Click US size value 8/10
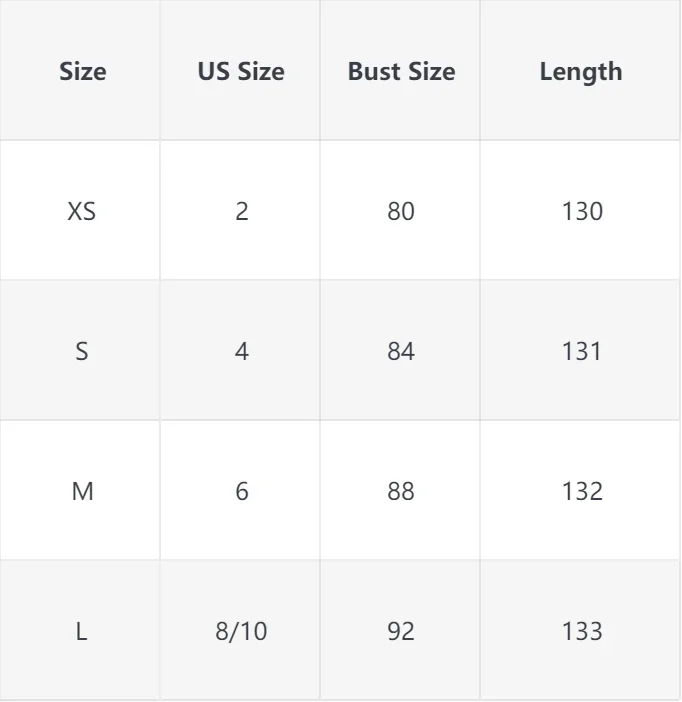This screenshot has width=682, height=702. click(241, 631)
